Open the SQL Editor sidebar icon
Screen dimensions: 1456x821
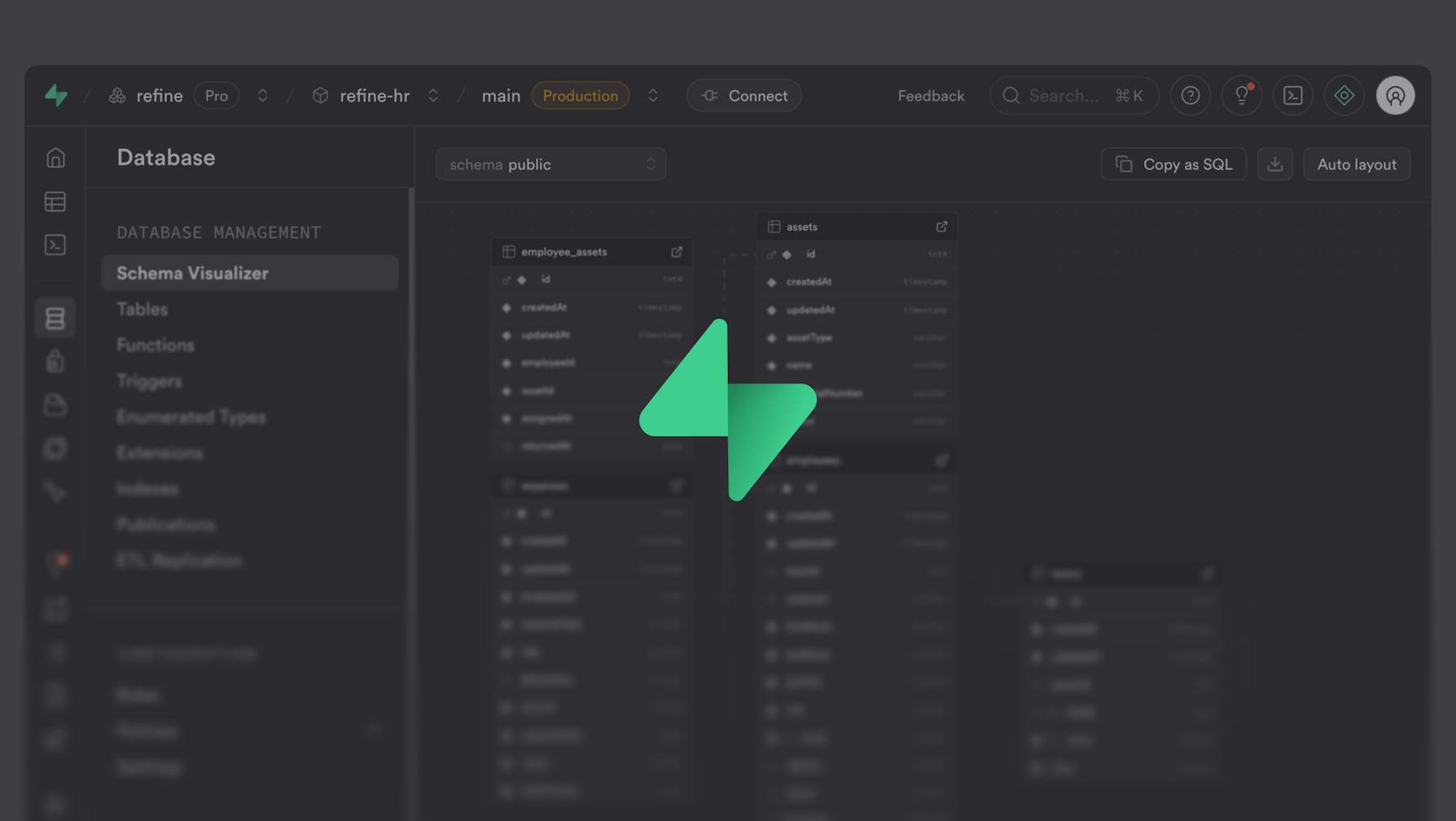(55, 244)
